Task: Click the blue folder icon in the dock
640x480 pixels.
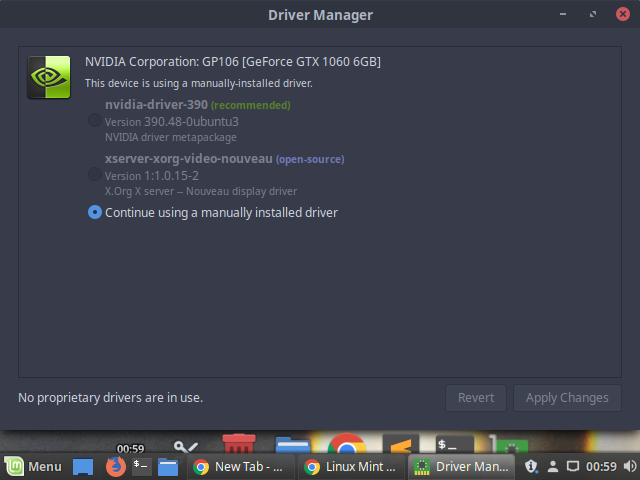Action: (293, 445)
